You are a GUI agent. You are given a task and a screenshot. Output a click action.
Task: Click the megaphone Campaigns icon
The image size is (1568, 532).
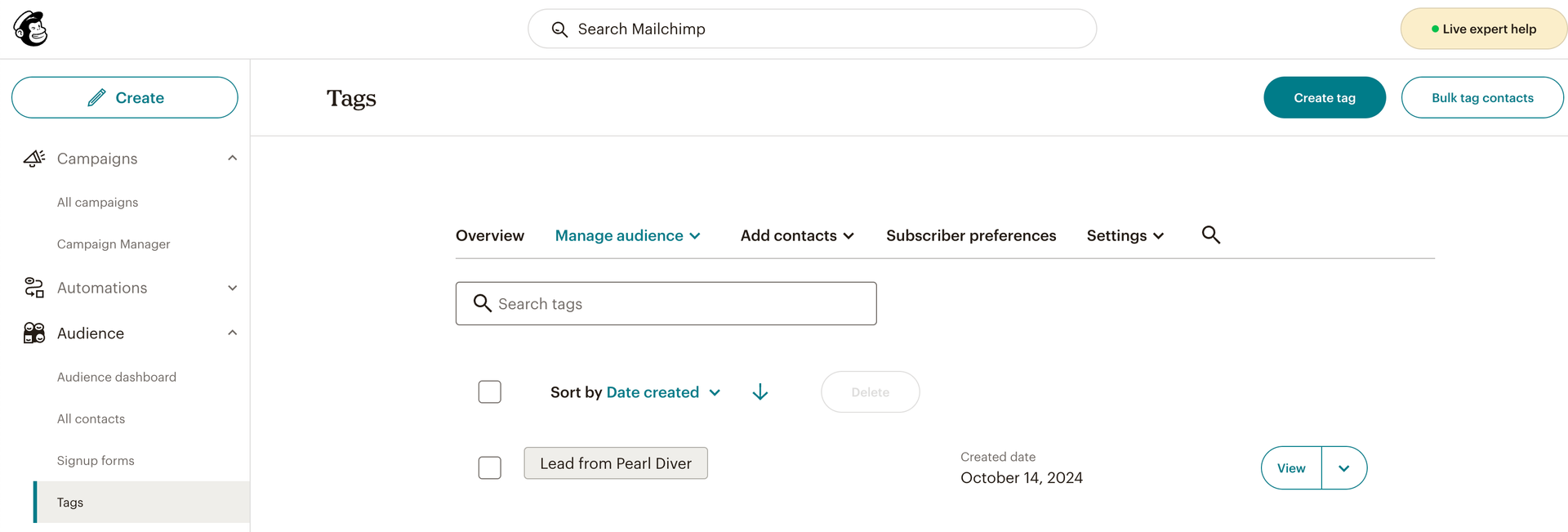34,159
